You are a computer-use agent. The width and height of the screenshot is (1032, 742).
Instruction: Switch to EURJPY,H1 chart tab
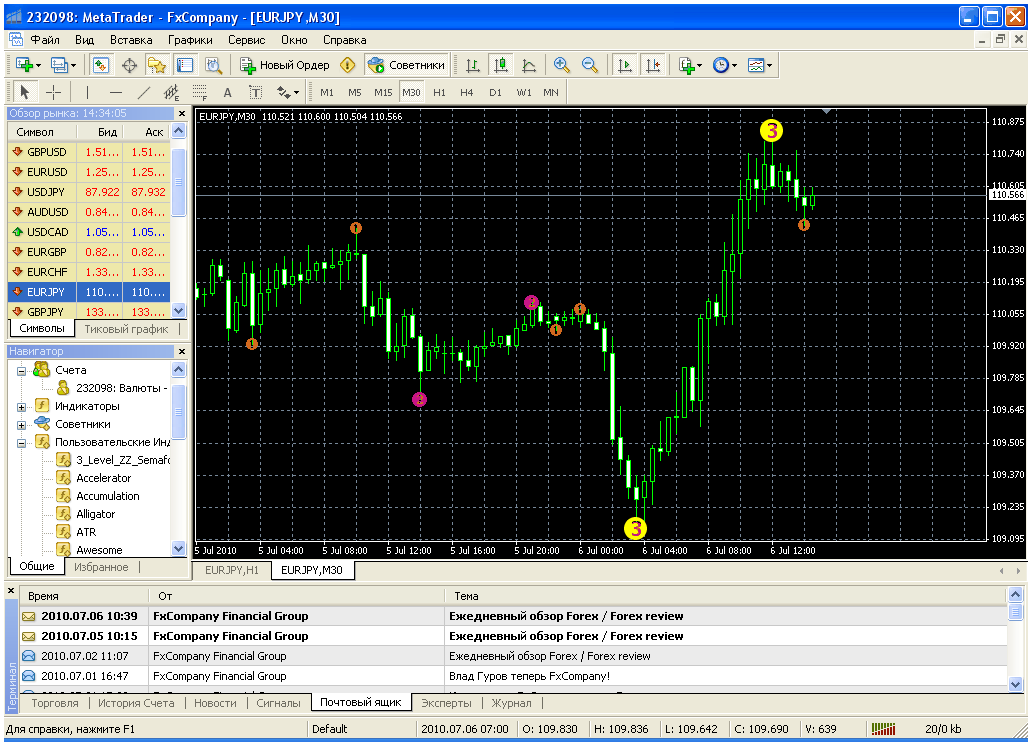point(232,570)
